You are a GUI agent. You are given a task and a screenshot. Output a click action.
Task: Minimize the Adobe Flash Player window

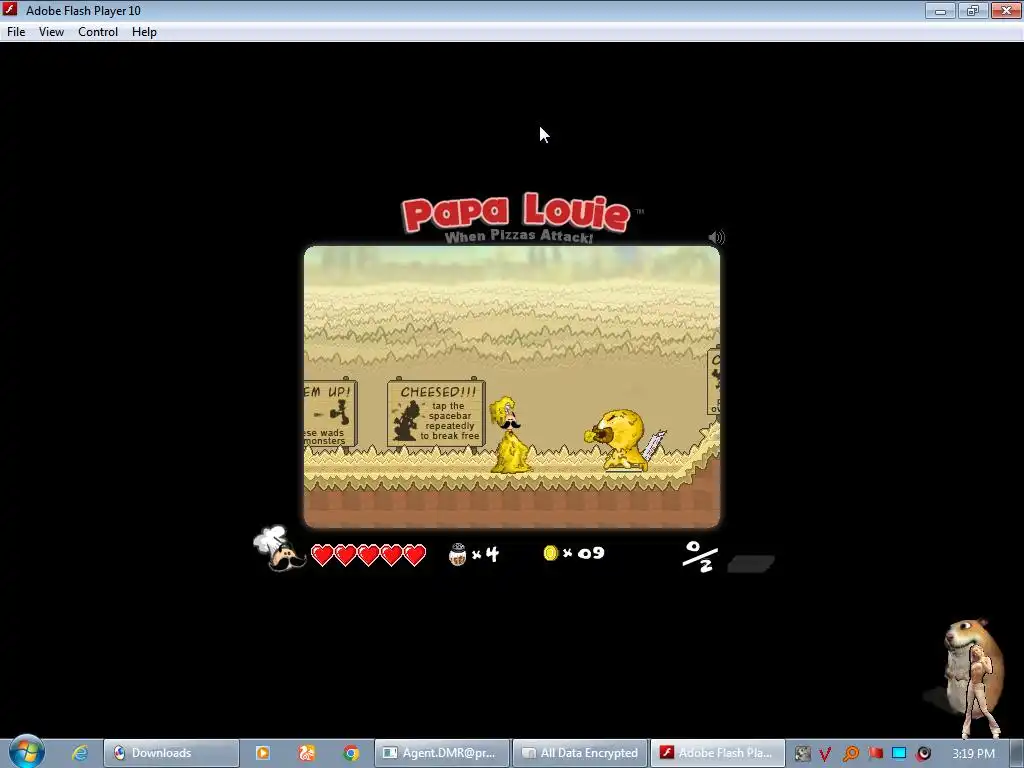point(940,10)
